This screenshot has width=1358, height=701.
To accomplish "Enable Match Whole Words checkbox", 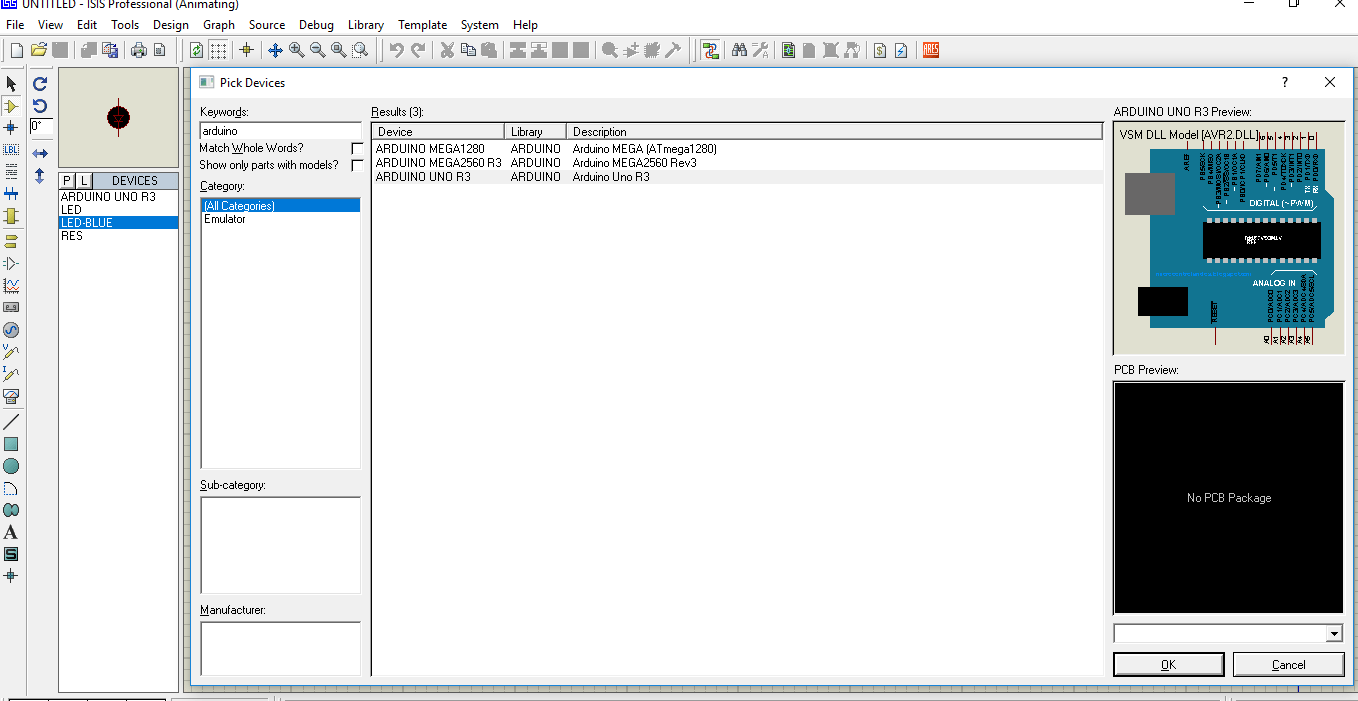I will [357, 149].
